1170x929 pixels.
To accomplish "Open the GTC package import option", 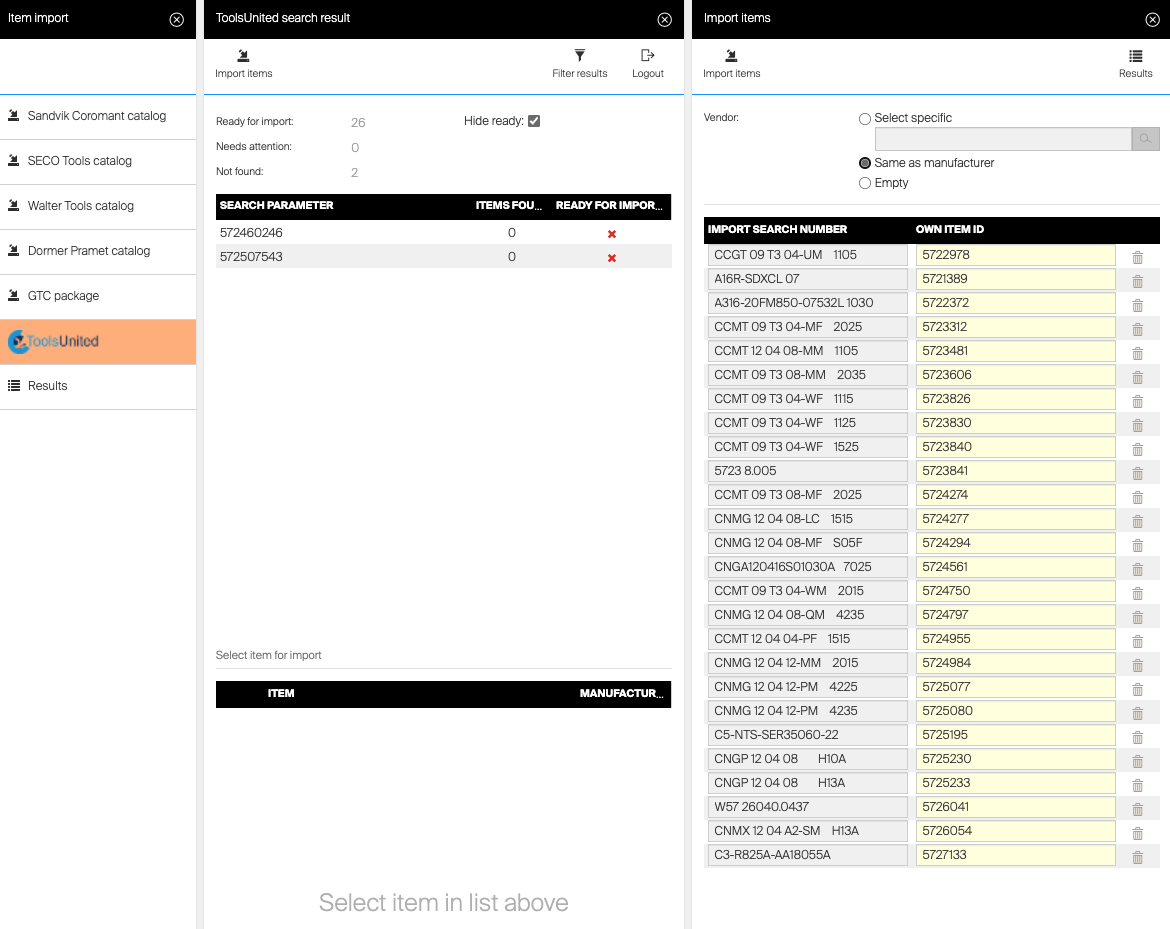I will [63, 296].
